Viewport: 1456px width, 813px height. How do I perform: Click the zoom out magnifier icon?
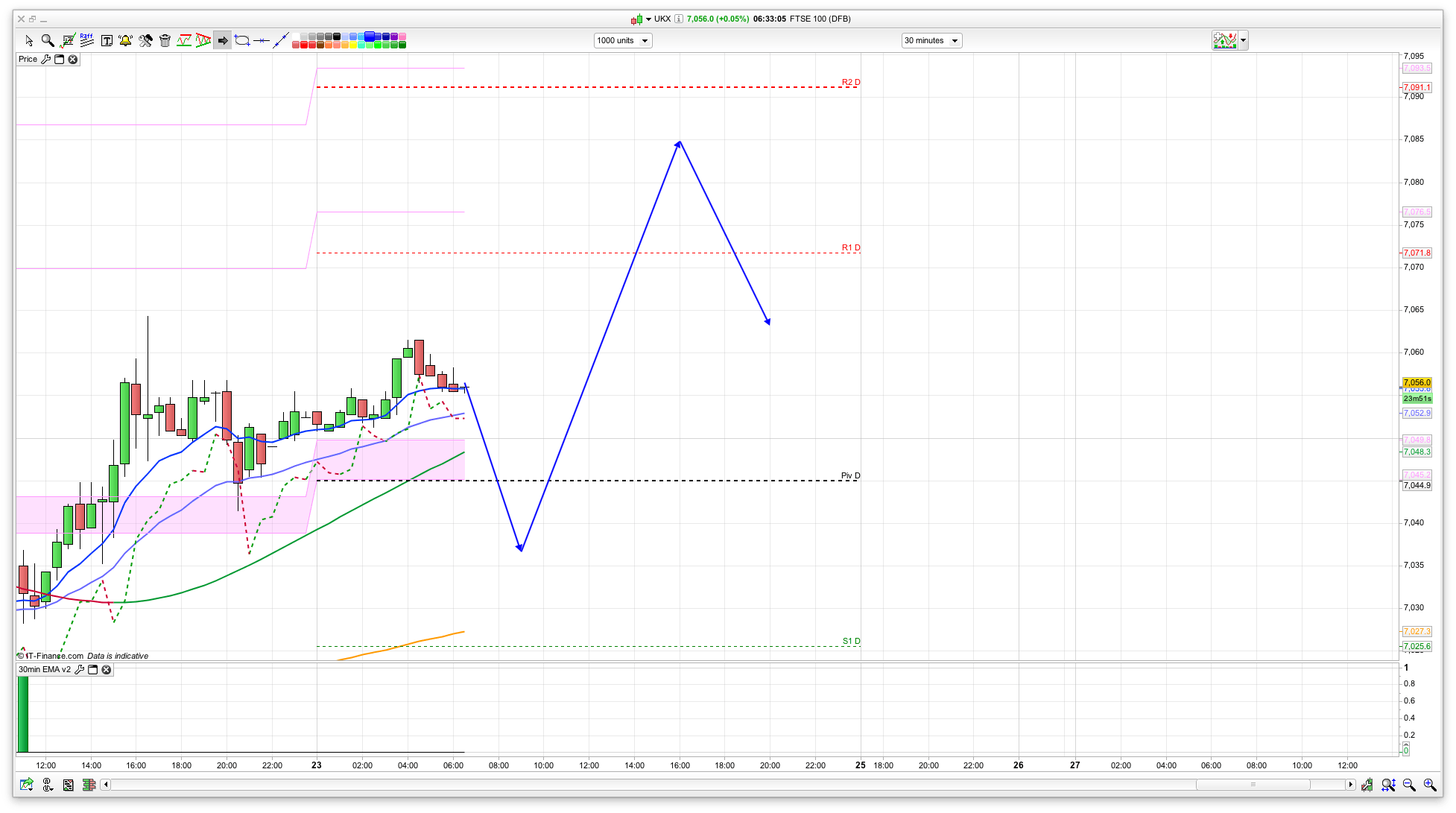click(1408, 785)
